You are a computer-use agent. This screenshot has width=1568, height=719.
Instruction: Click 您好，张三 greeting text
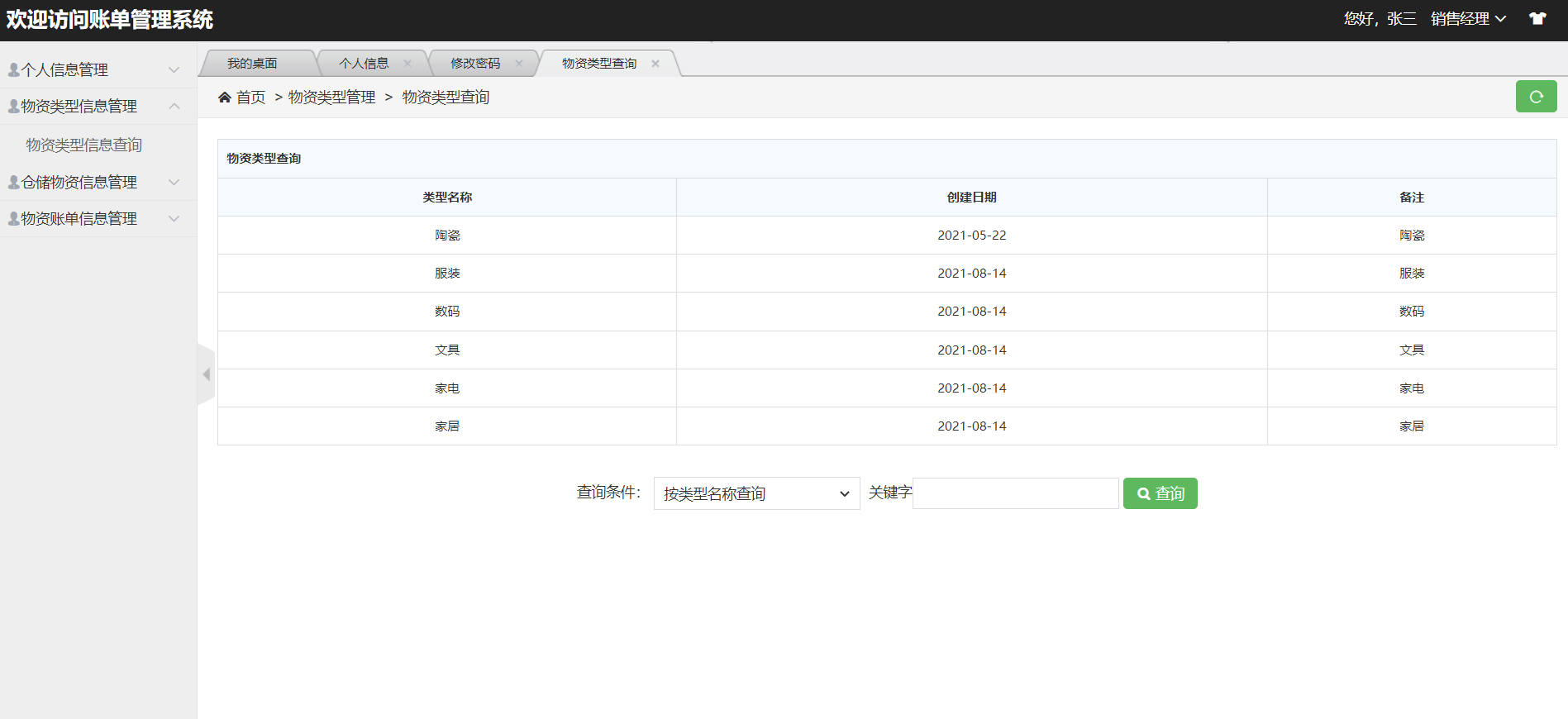pyautogui.click(x=1380, y=19)
